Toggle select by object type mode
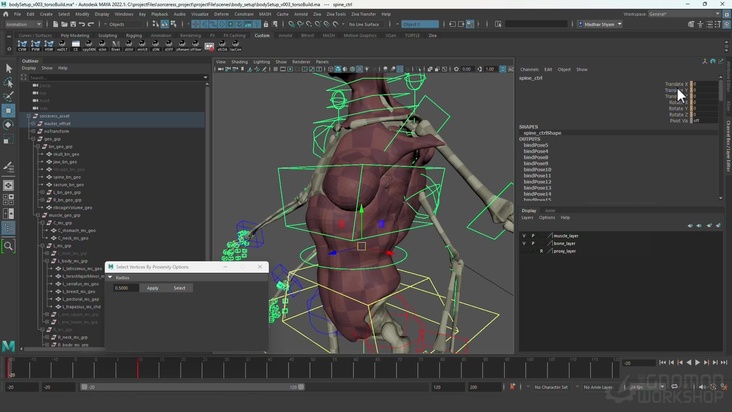 (x=165, y=24)
